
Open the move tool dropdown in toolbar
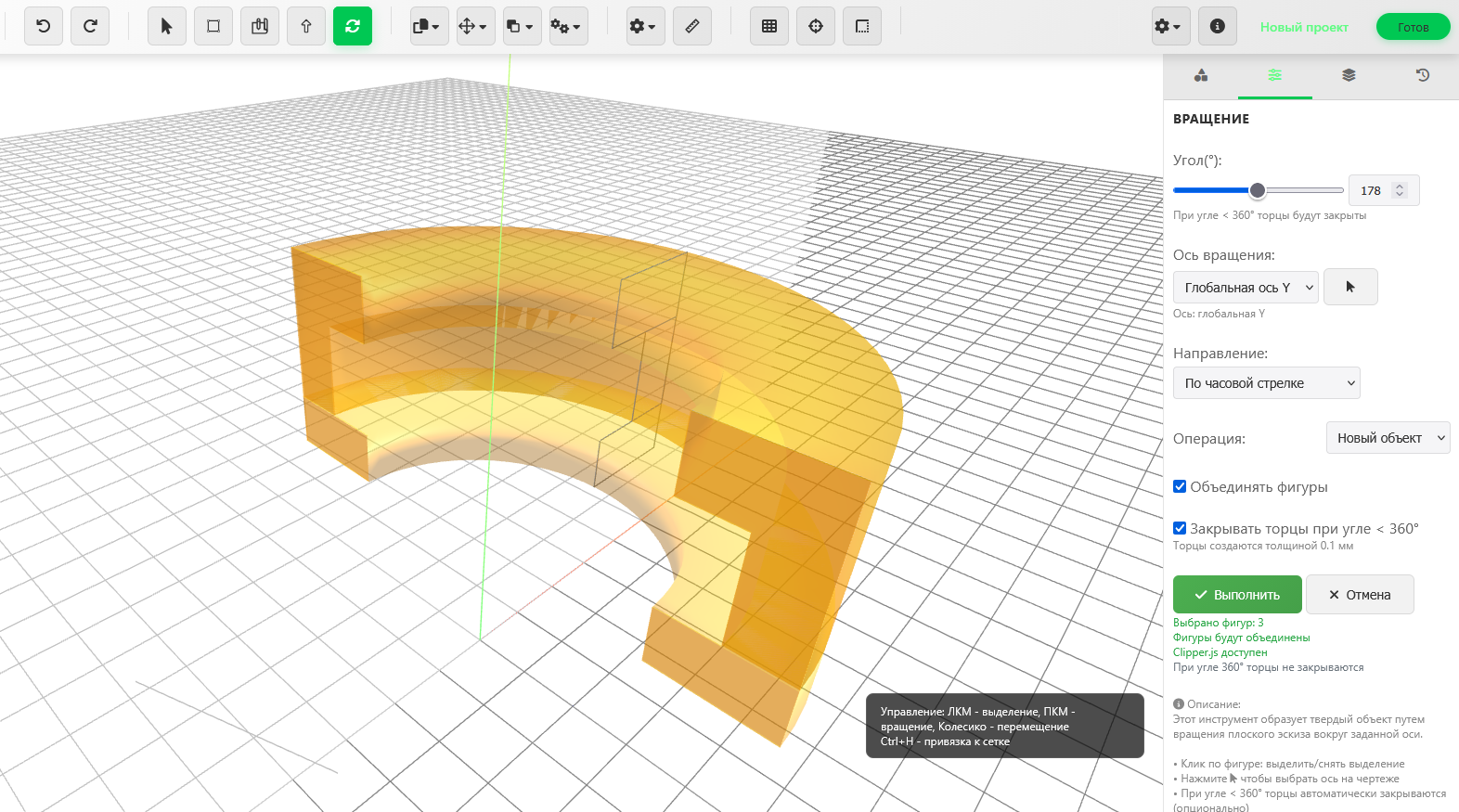tap(474, 26)
